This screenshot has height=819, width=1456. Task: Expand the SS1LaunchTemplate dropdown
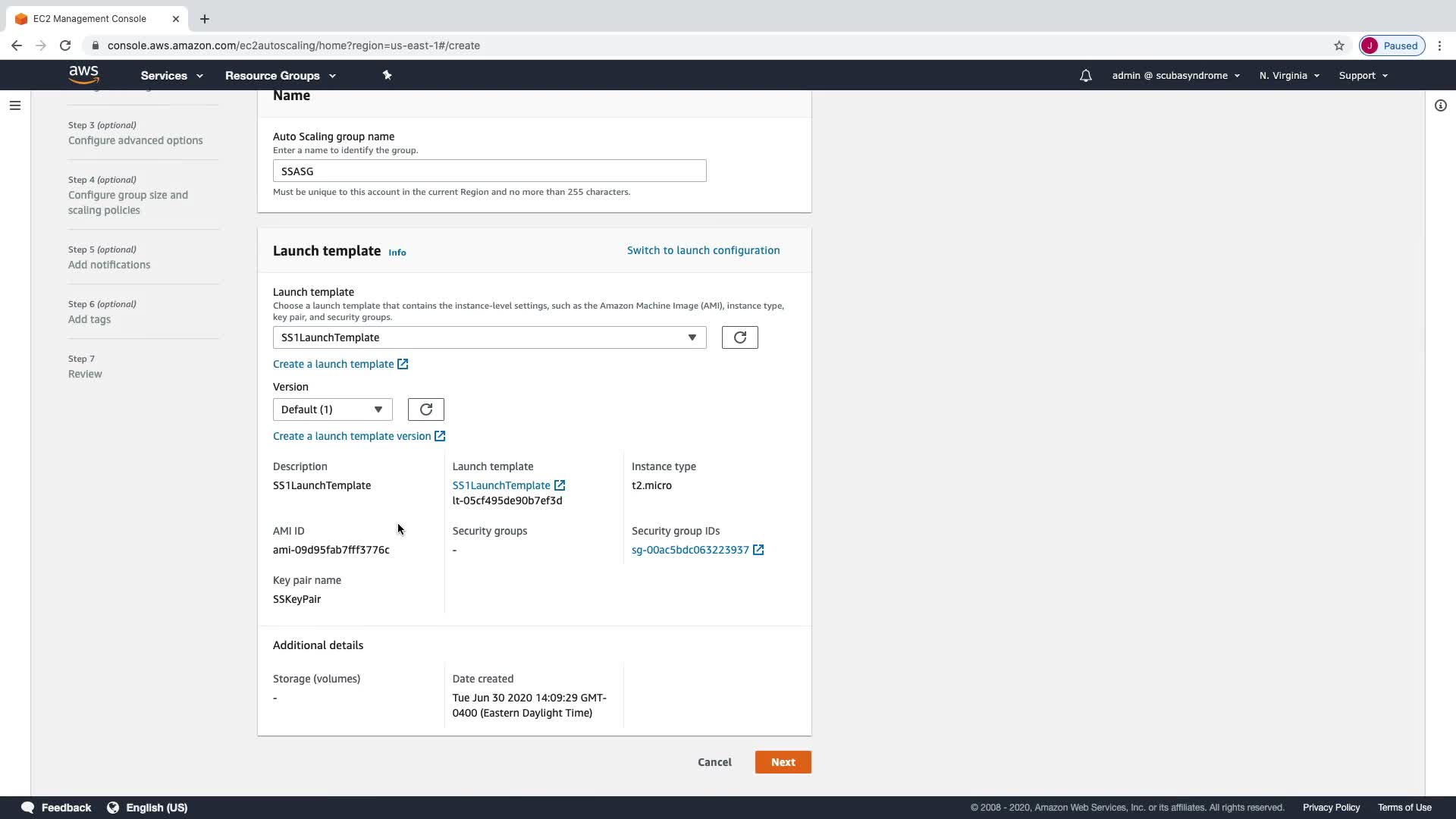[x=489, y=337]
